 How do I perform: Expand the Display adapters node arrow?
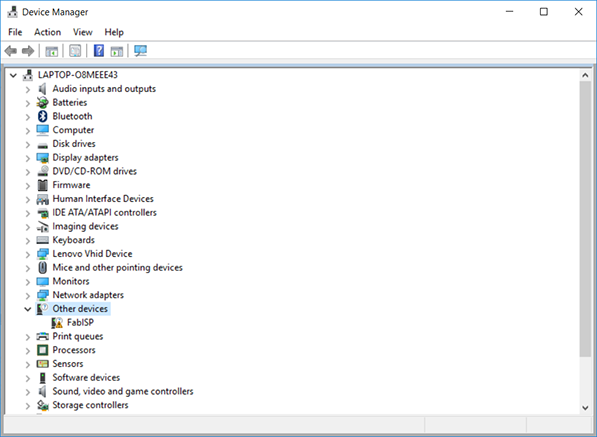[27, 158]
